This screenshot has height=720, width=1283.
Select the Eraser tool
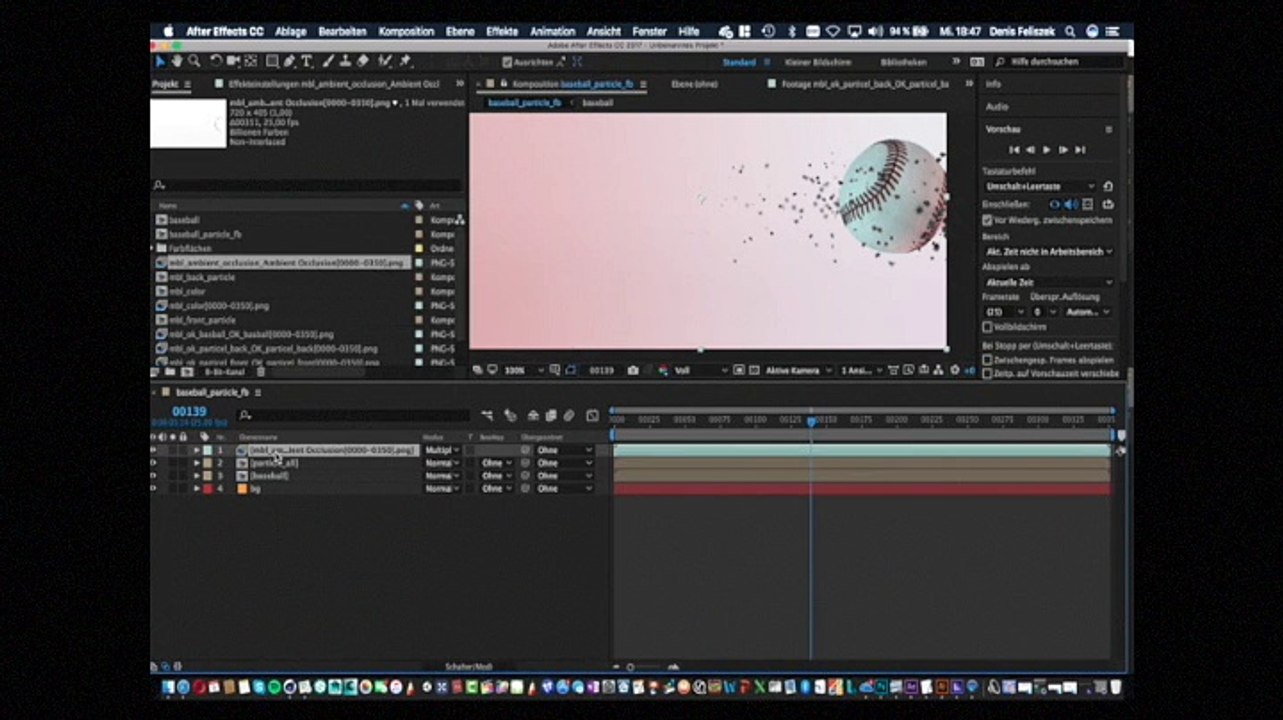pyautogui.click(x=362, y=62)
